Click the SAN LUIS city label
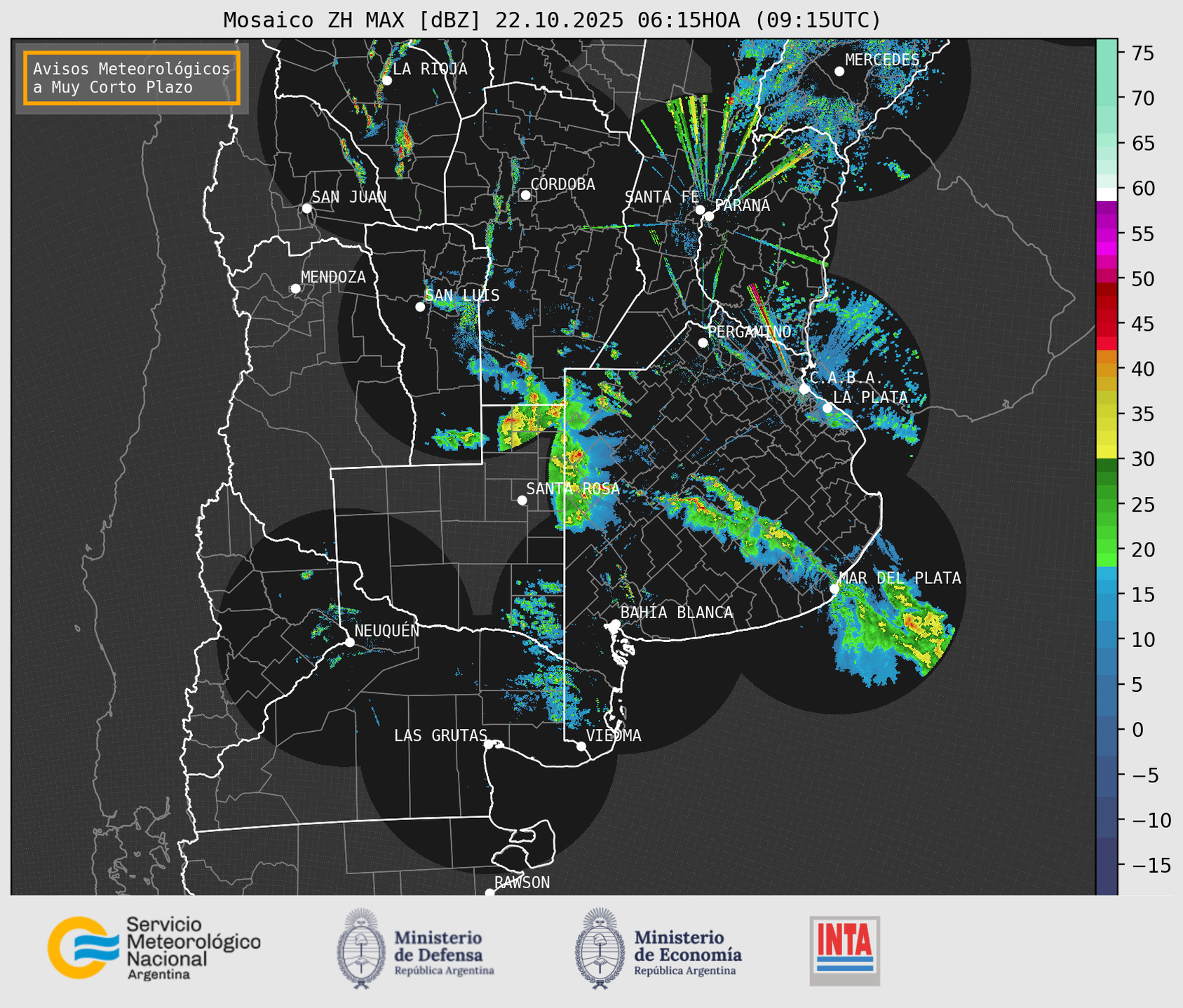This screenshot has height=1008, width=1183. pos(462,295)
